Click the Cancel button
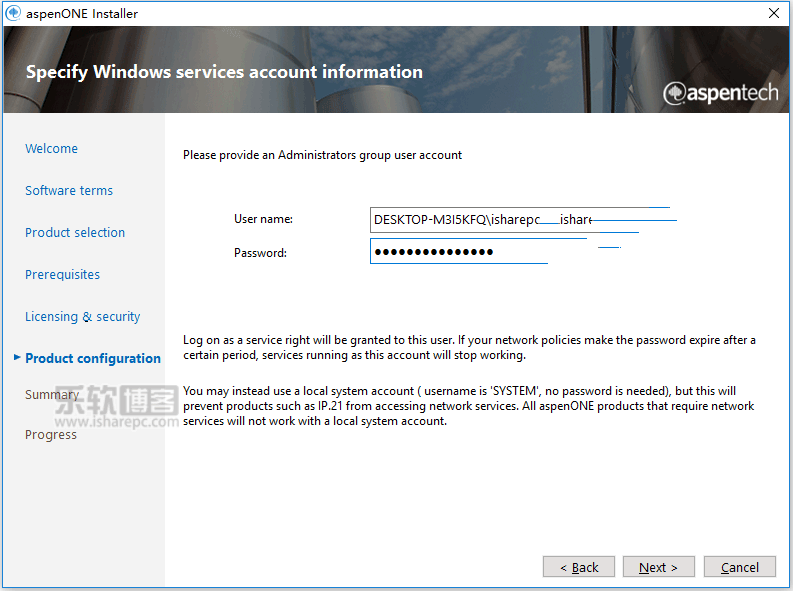 pyautogui.click(x=739, y=567)
